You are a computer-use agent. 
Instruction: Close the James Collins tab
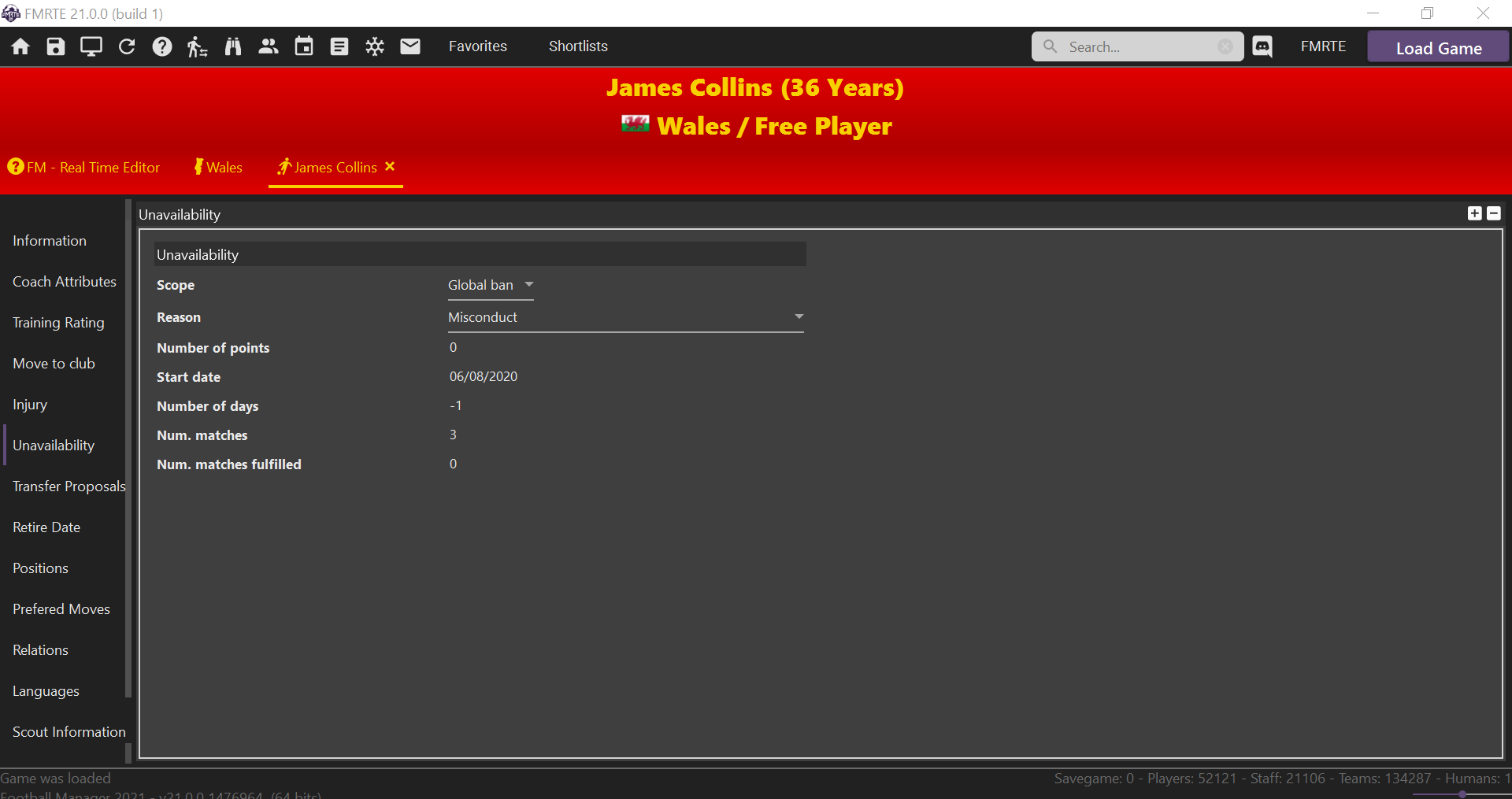click(x=390, y=166)
